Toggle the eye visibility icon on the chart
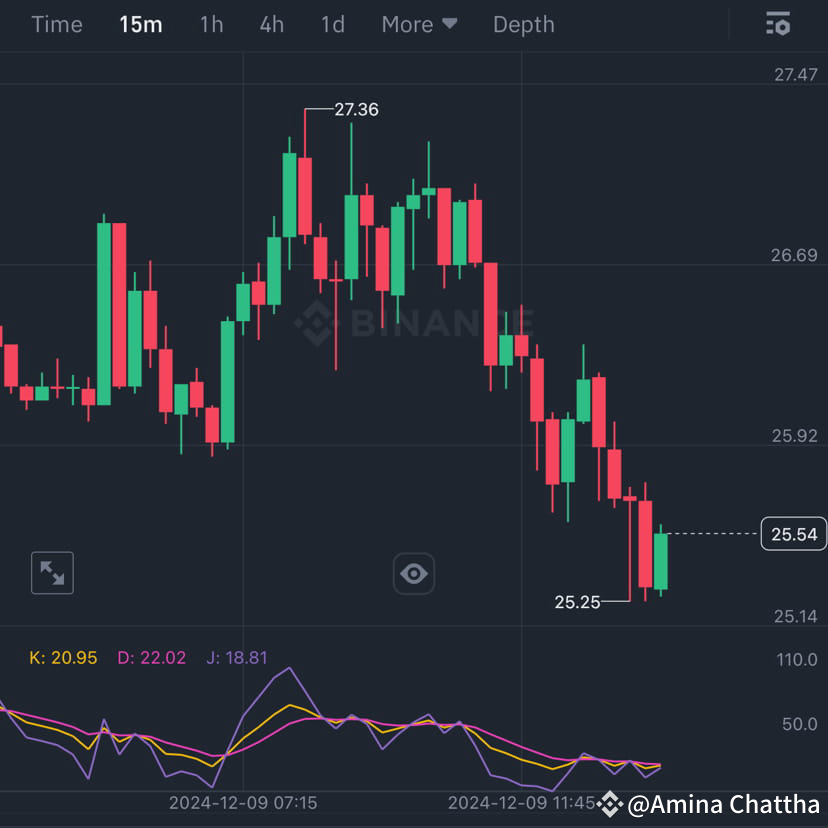 414,573
